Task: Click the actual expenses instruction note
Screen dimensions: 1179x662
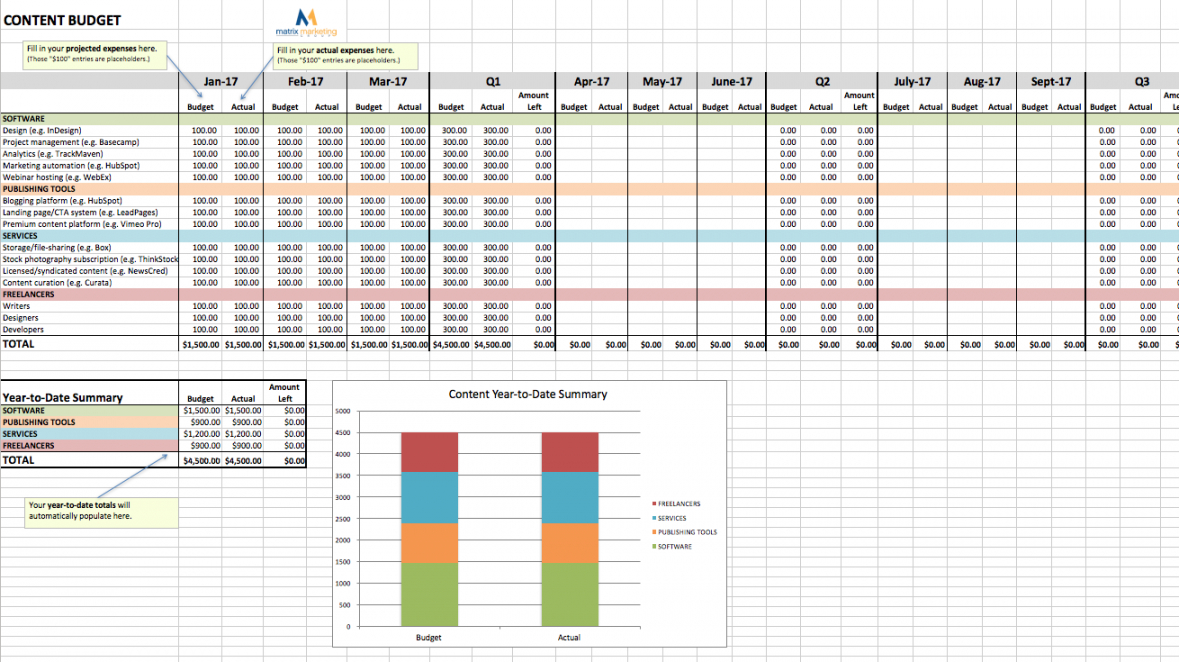Action: pos(345,55)
